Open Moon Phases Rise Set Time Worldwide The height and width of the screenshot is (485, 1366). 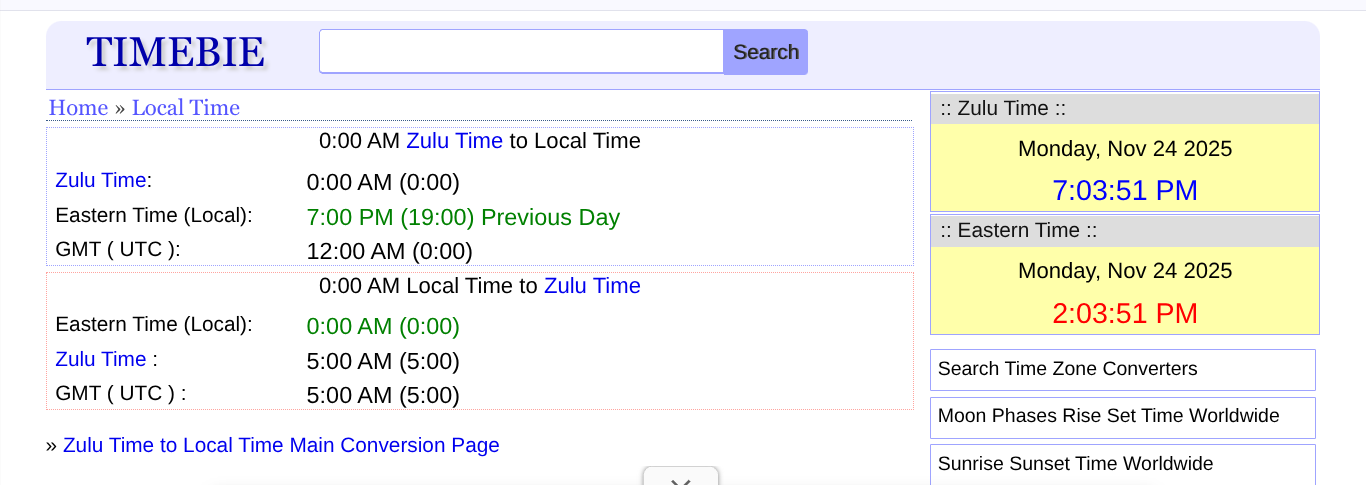click(x=1122, y=416)
